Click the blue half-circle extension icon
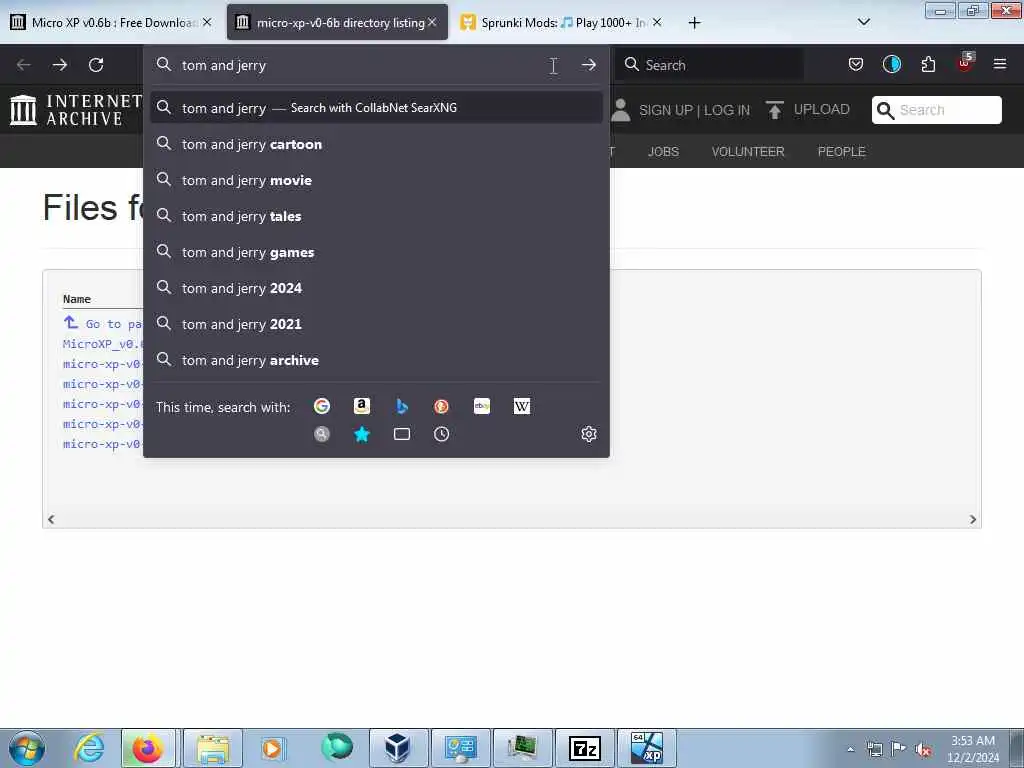Image resolution: width=1024 pixels, height=768 pixels. coord(891,64)
